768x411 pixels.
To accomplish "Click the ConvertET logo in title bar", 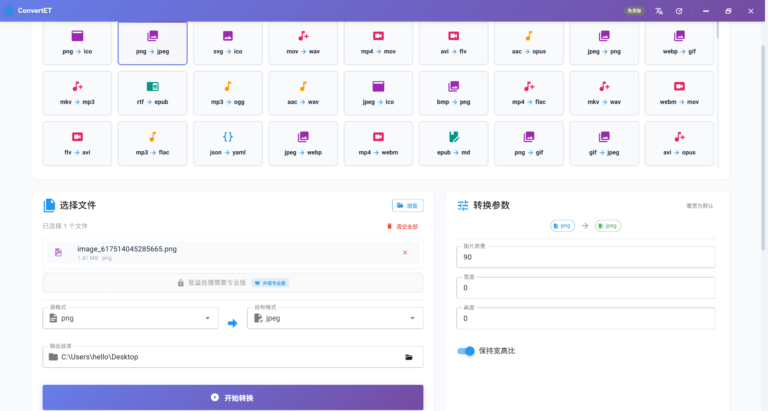I will 9,10.
